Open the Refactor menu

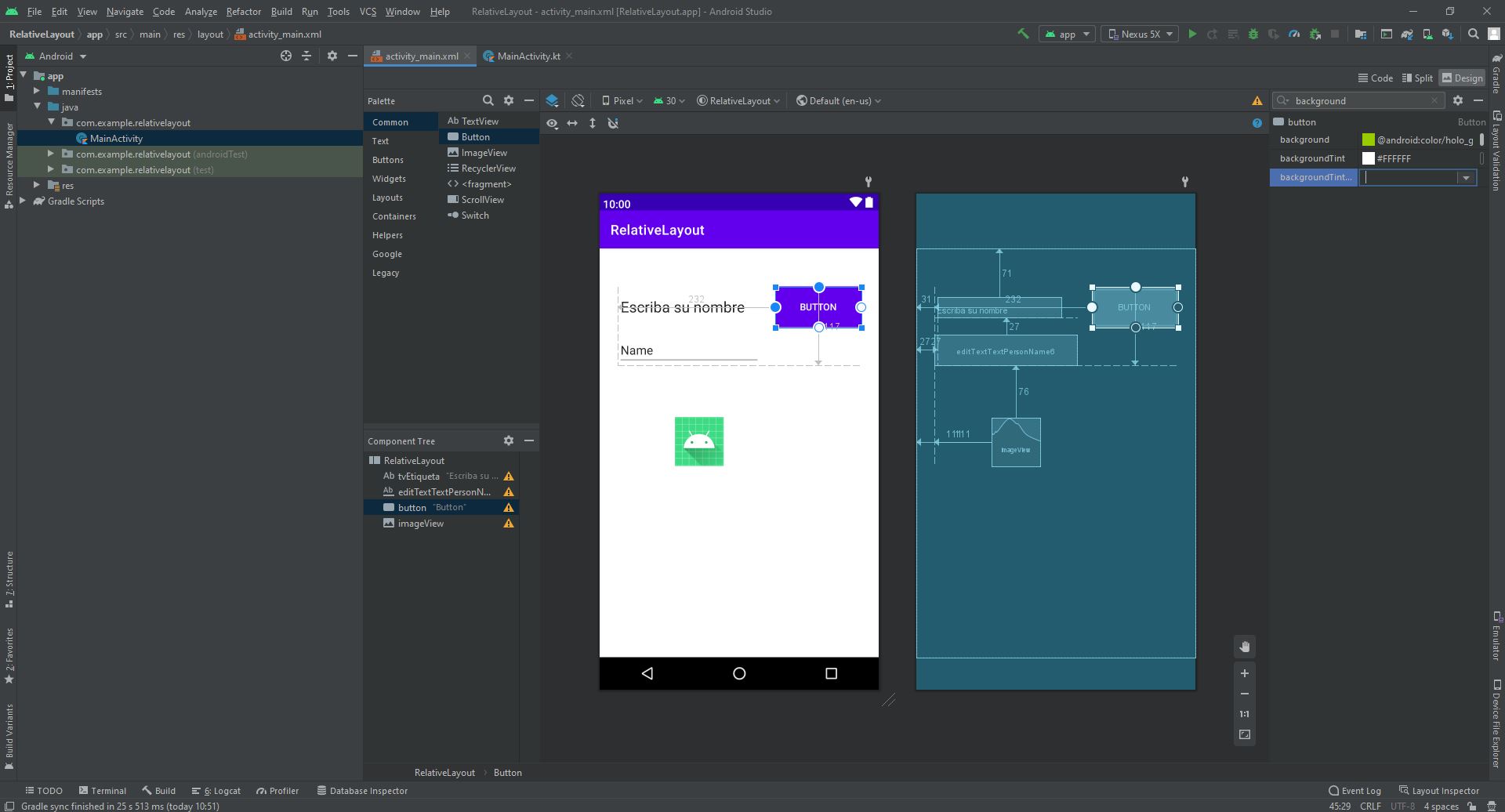coord(243,11)
